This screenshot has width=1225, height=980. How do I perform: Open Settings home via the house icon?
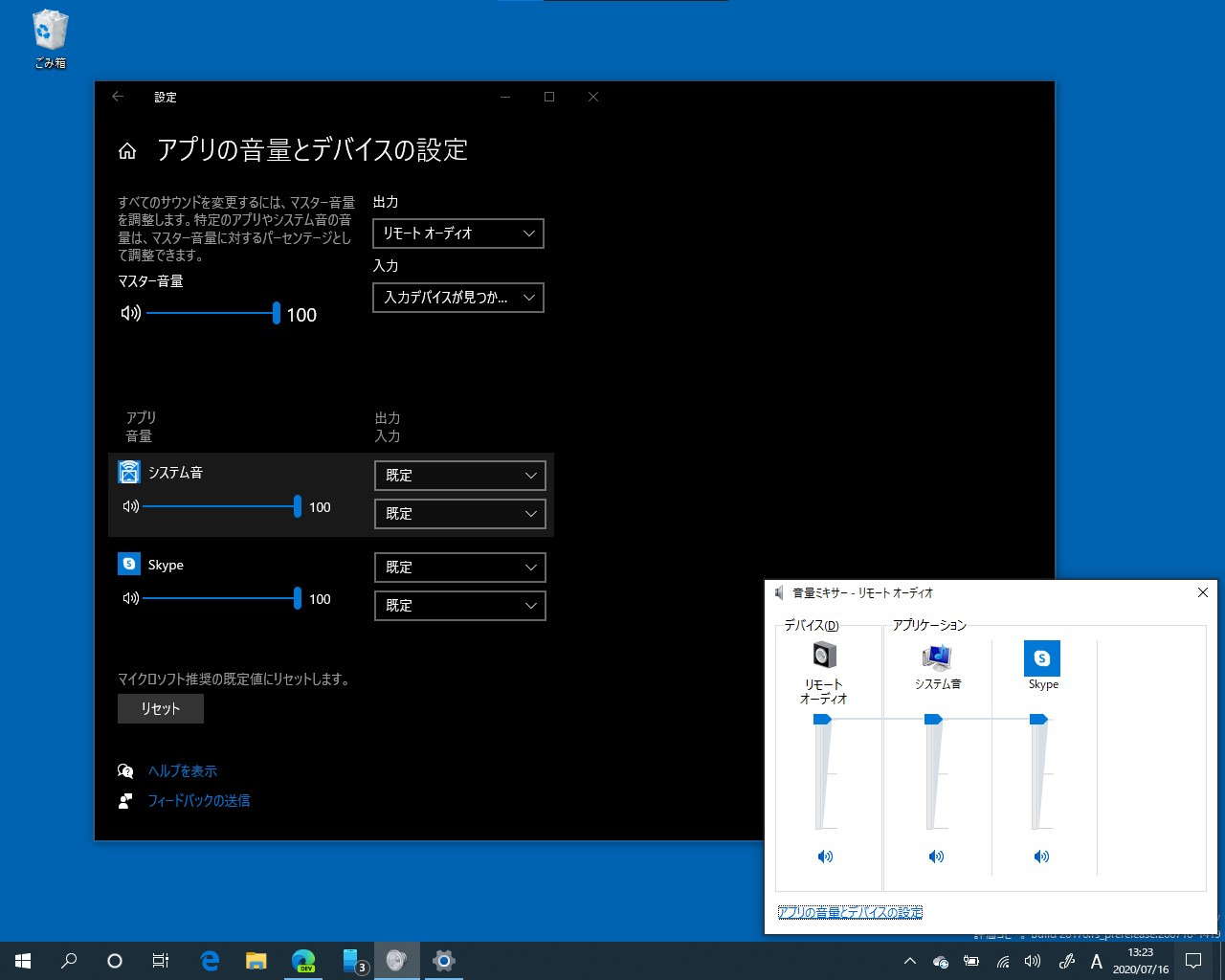click(127, 151)
